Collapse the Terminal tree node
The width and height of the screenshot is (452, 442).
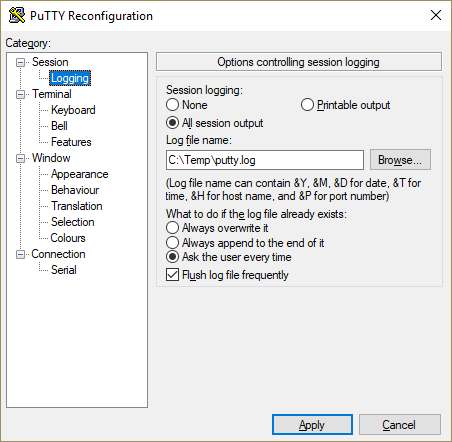click(x=21, y=94)
